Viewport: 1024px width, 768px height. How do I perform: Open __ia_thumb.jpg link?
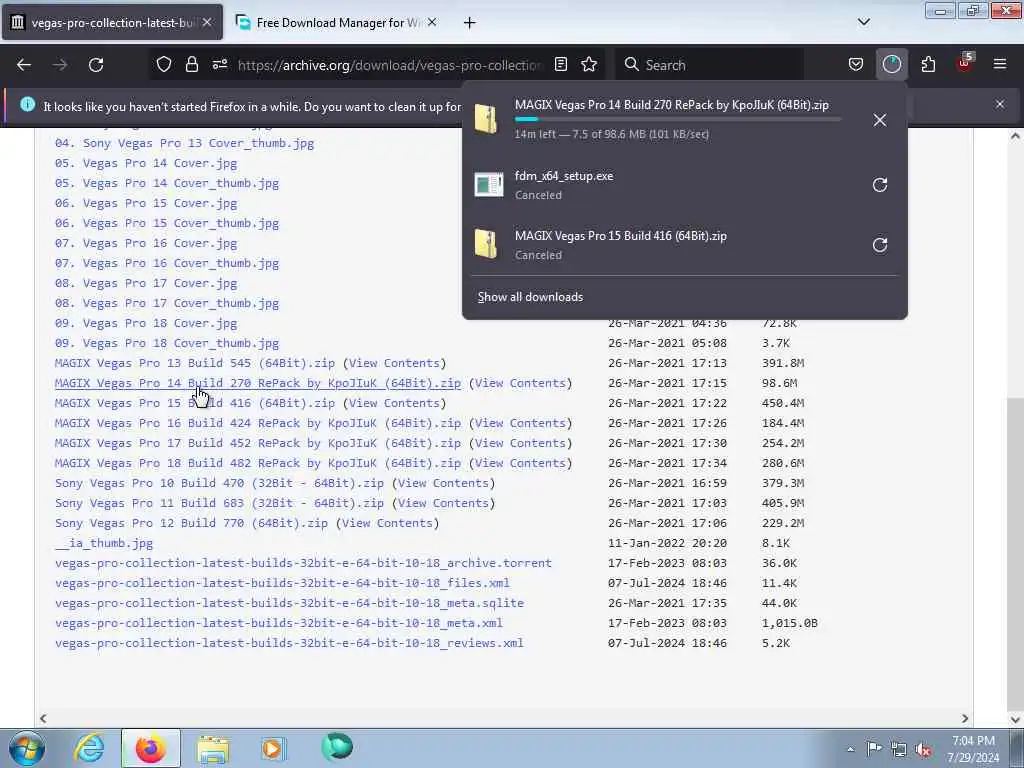pos(104,543)
